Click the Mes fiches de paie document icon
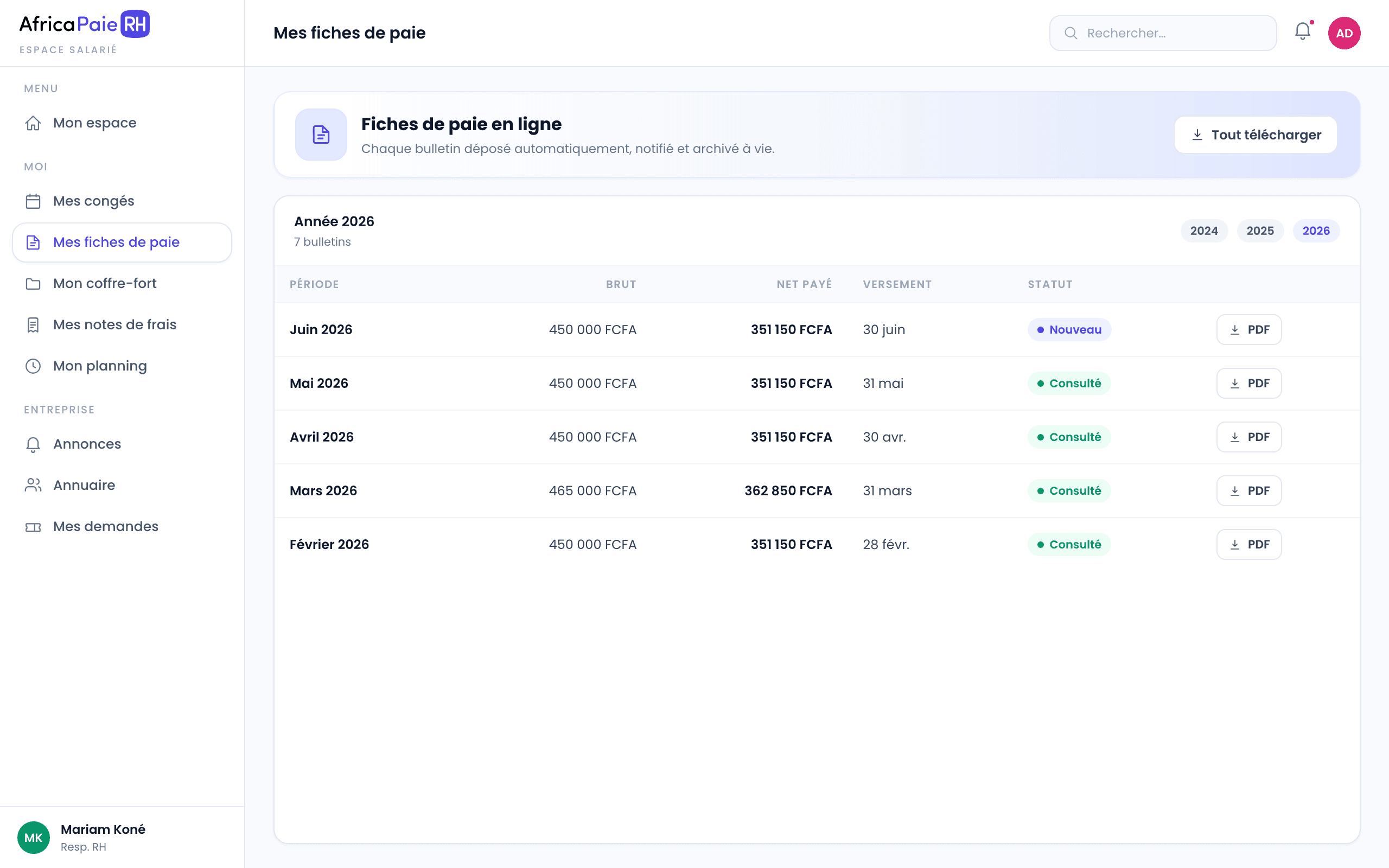This screenshot has height=868, width=1389. coord(33,242)
